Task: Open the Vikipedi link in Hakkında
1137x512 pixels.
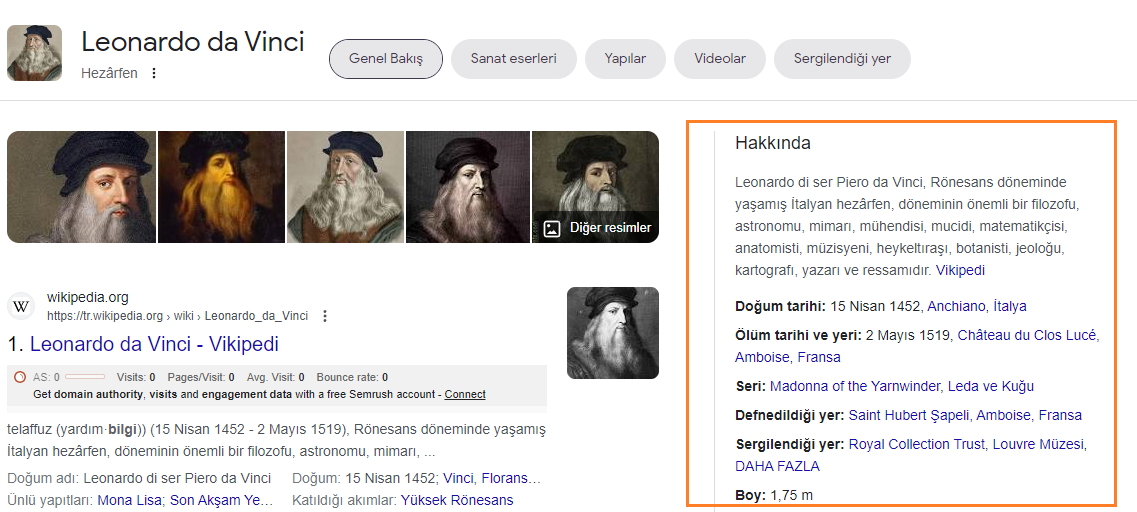Action: pyautogui.click(x=960, y=271)
